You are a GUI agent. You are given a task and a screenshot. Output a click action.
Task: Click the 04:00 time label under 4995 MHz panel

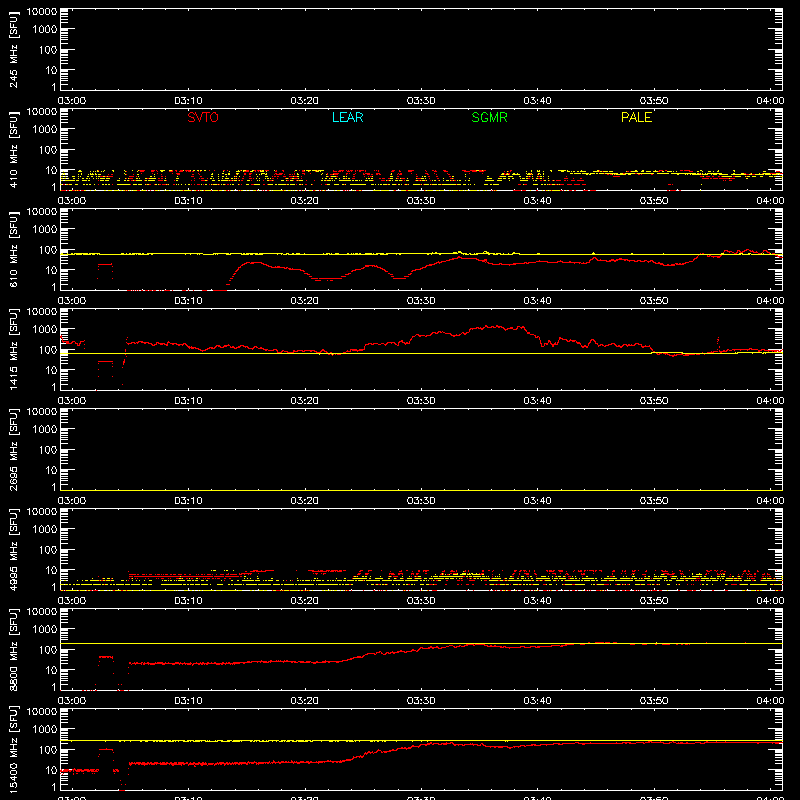click(x=770, y=601)
